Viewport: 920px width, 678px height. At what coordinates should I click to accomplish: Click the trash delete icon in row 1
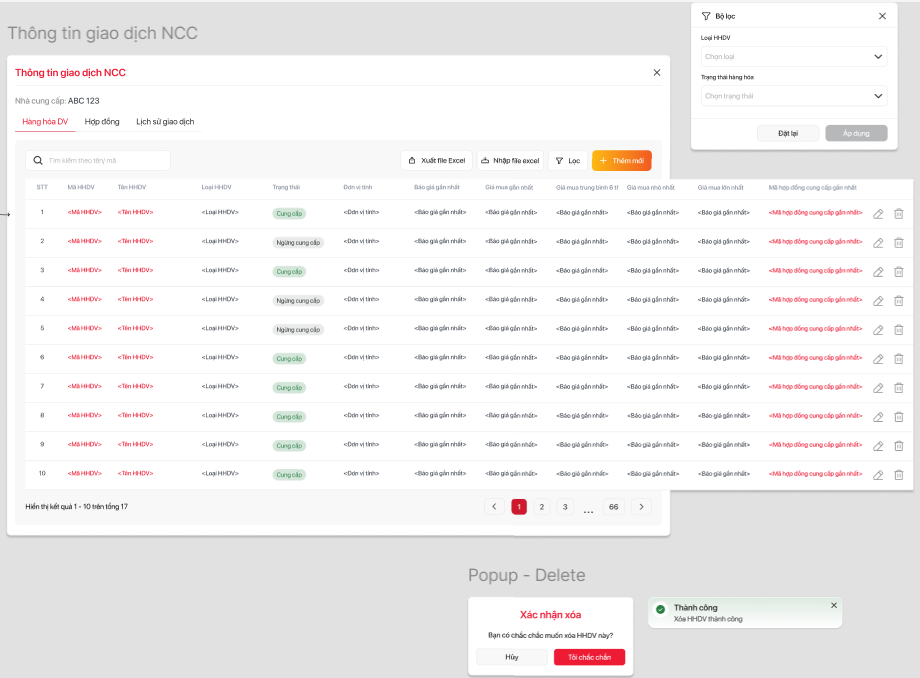pos(898,213)
